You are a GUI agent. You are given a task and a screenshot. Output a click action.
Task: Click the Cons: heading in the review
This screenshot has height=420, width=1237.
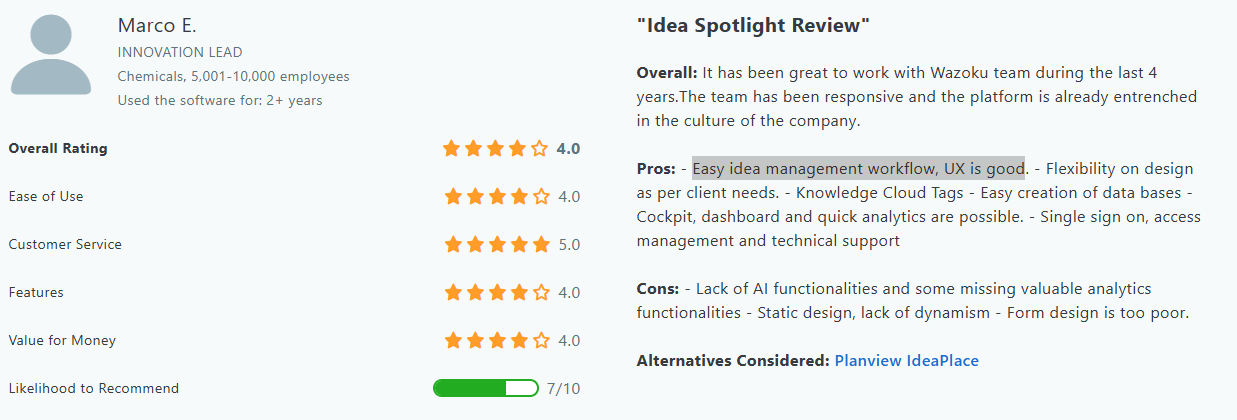[x=659, y=289]
